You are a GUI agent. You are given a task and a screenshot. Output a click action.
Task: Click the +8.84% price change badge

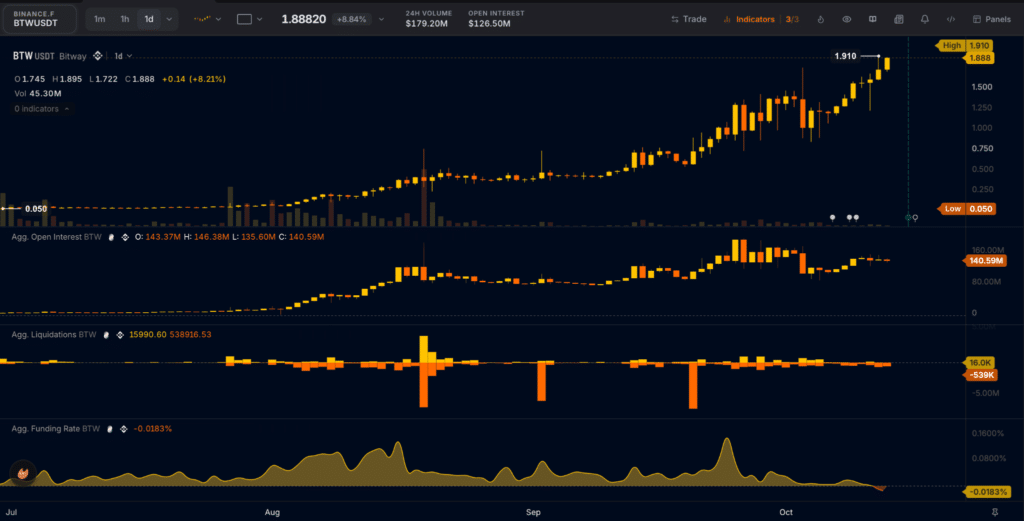point(351,19)
